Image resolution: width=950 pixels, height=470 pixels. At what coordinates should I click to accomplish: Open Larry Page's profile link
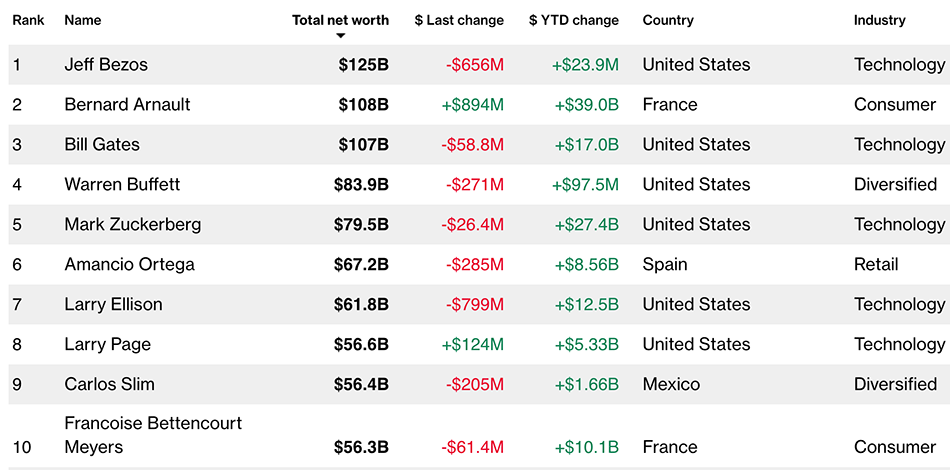107,345
